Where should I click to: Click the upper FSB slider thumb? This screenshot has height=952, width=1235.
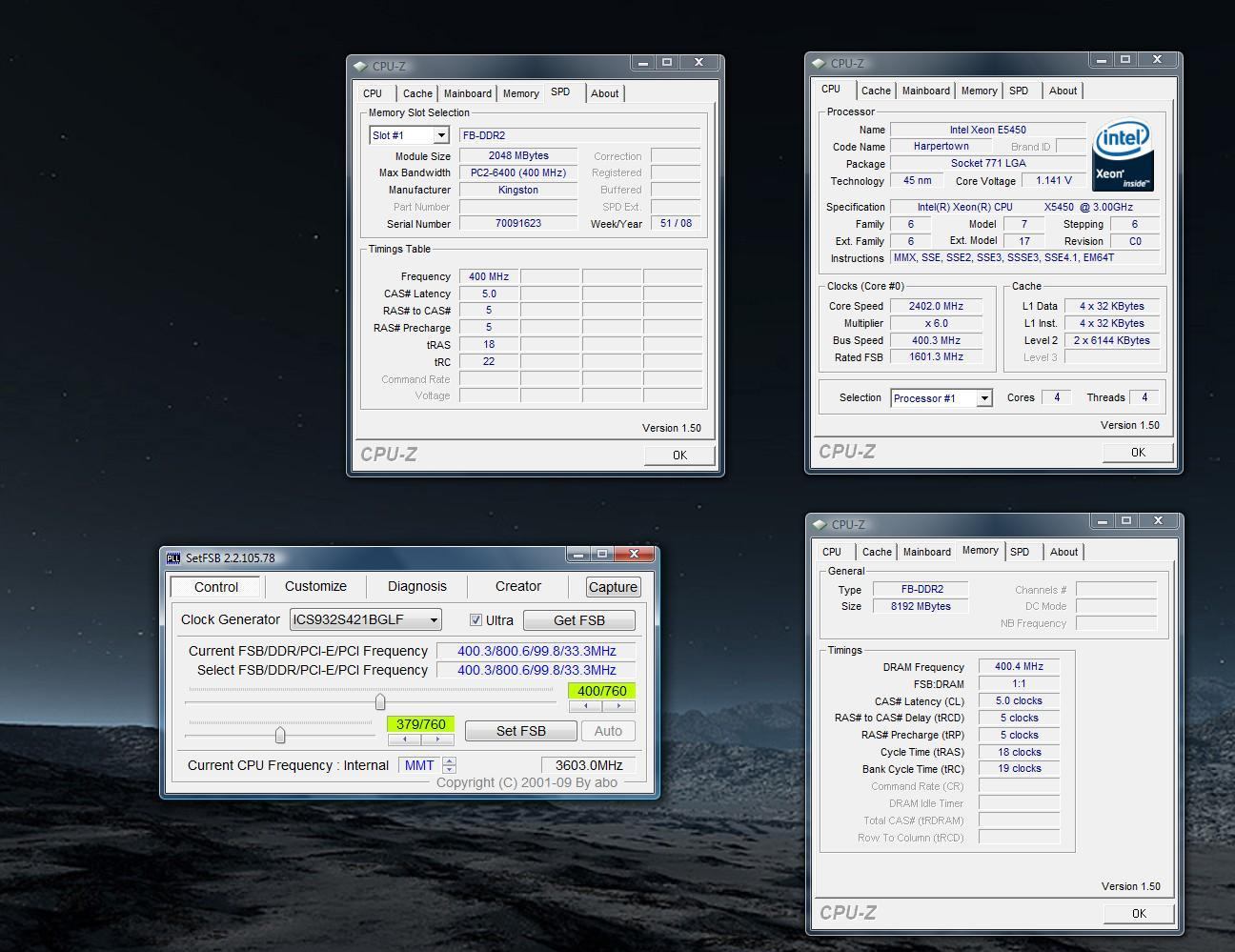click(x=380, y=702)
